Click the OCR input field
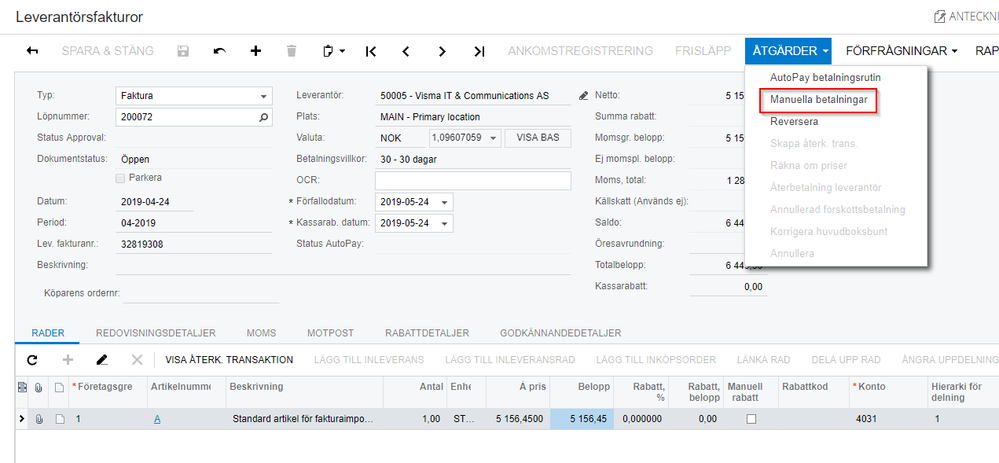The width and height of the screenshot is (999, 463). [x=473, y=180]
